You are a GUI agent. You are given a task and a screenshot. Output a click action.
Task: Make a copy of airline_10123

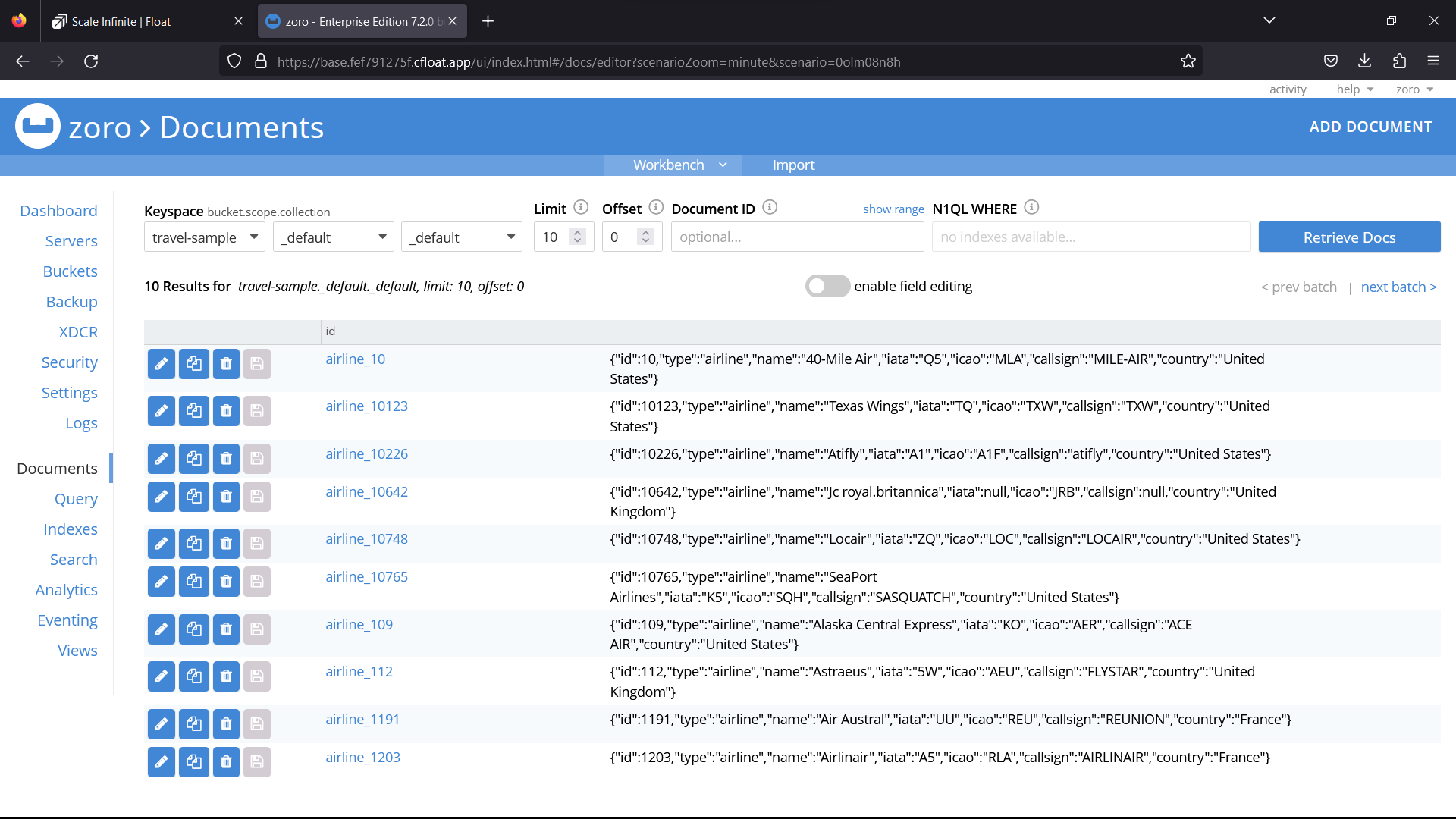(x=194, y=411)
